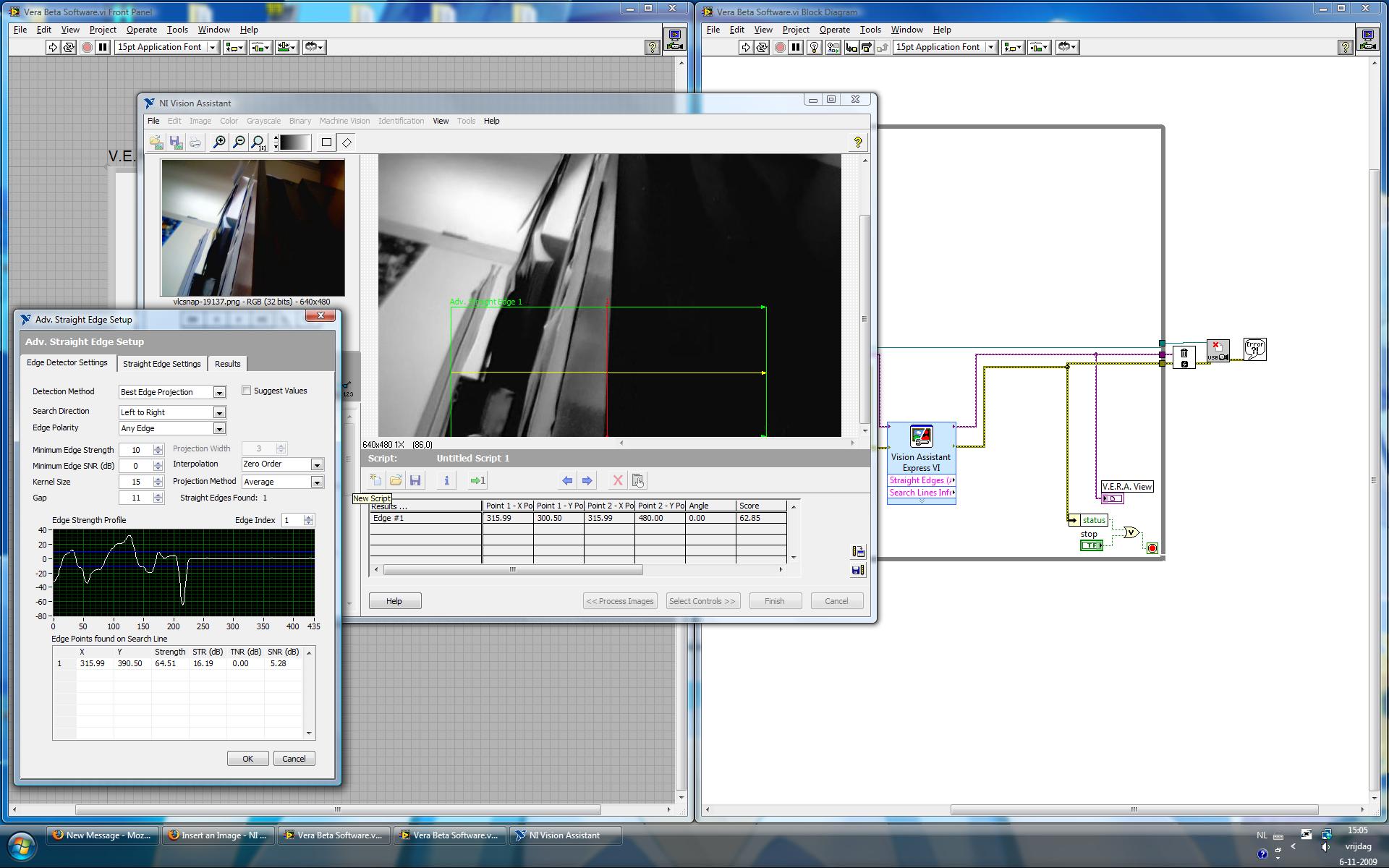1389x868 pixels.
Task: Open Front Panel font dropdown
Action: [x=213, y=47]
